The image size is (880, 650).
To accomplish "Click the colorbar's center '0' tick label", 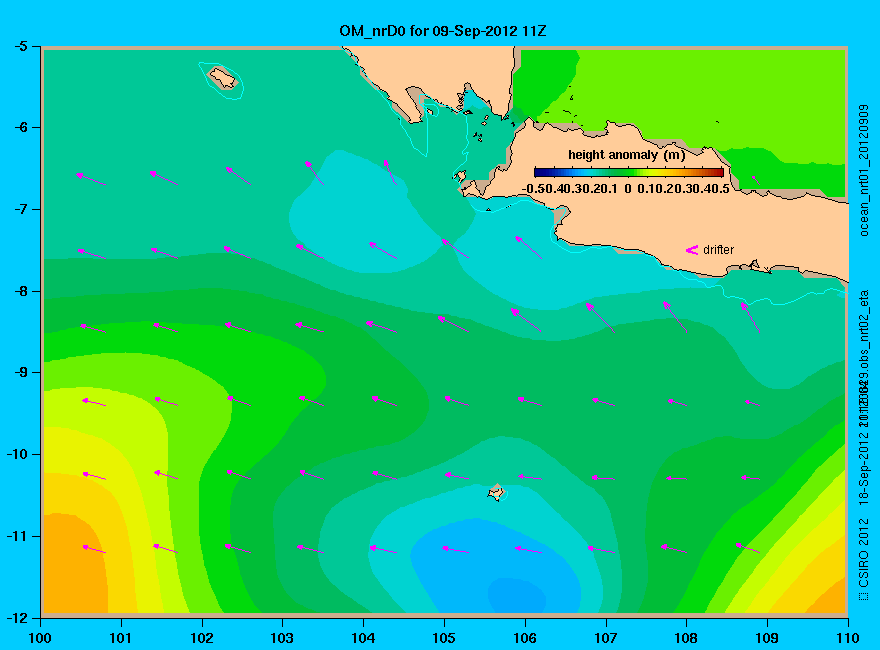I will click(627, 189).
